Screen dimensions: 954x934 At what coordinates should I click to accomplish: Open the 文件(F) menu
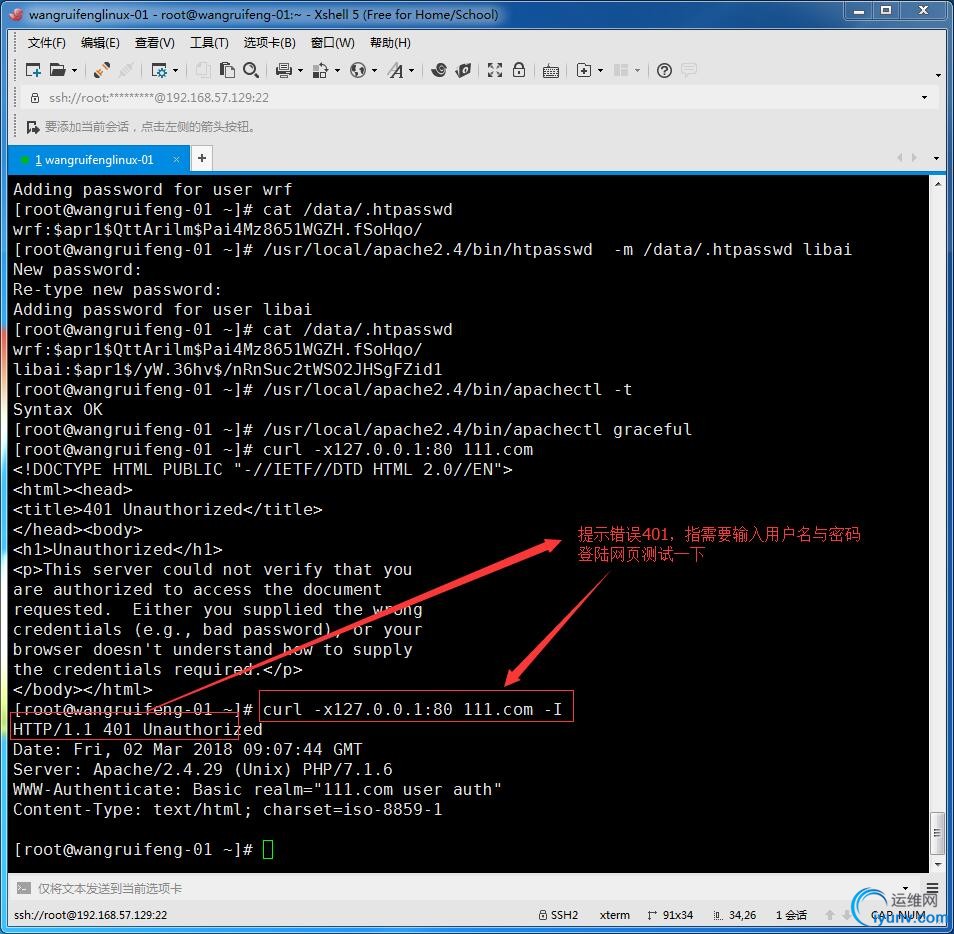pos(46,43)
